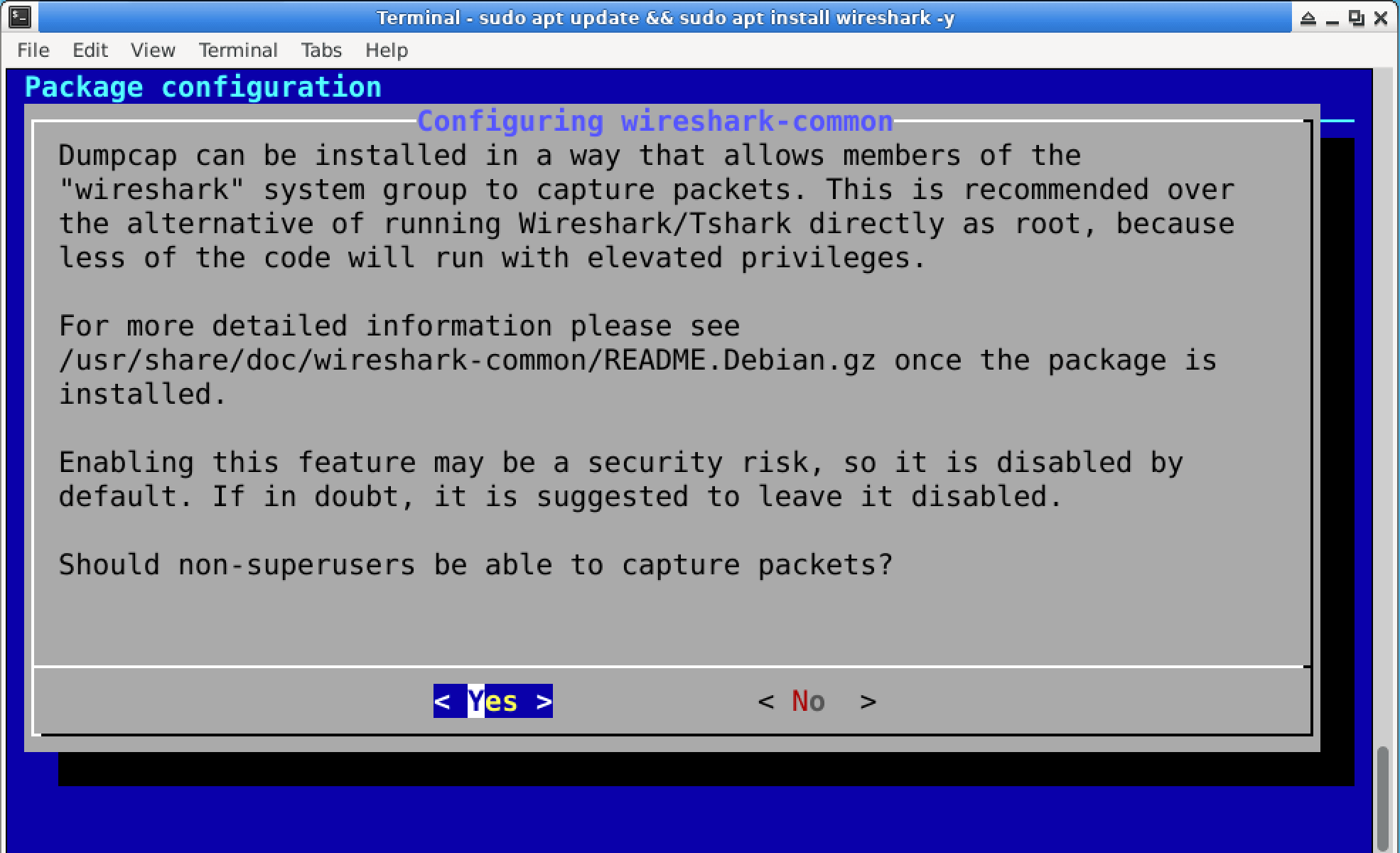
Task: Open the Edit menu
Action: point(90,50)
